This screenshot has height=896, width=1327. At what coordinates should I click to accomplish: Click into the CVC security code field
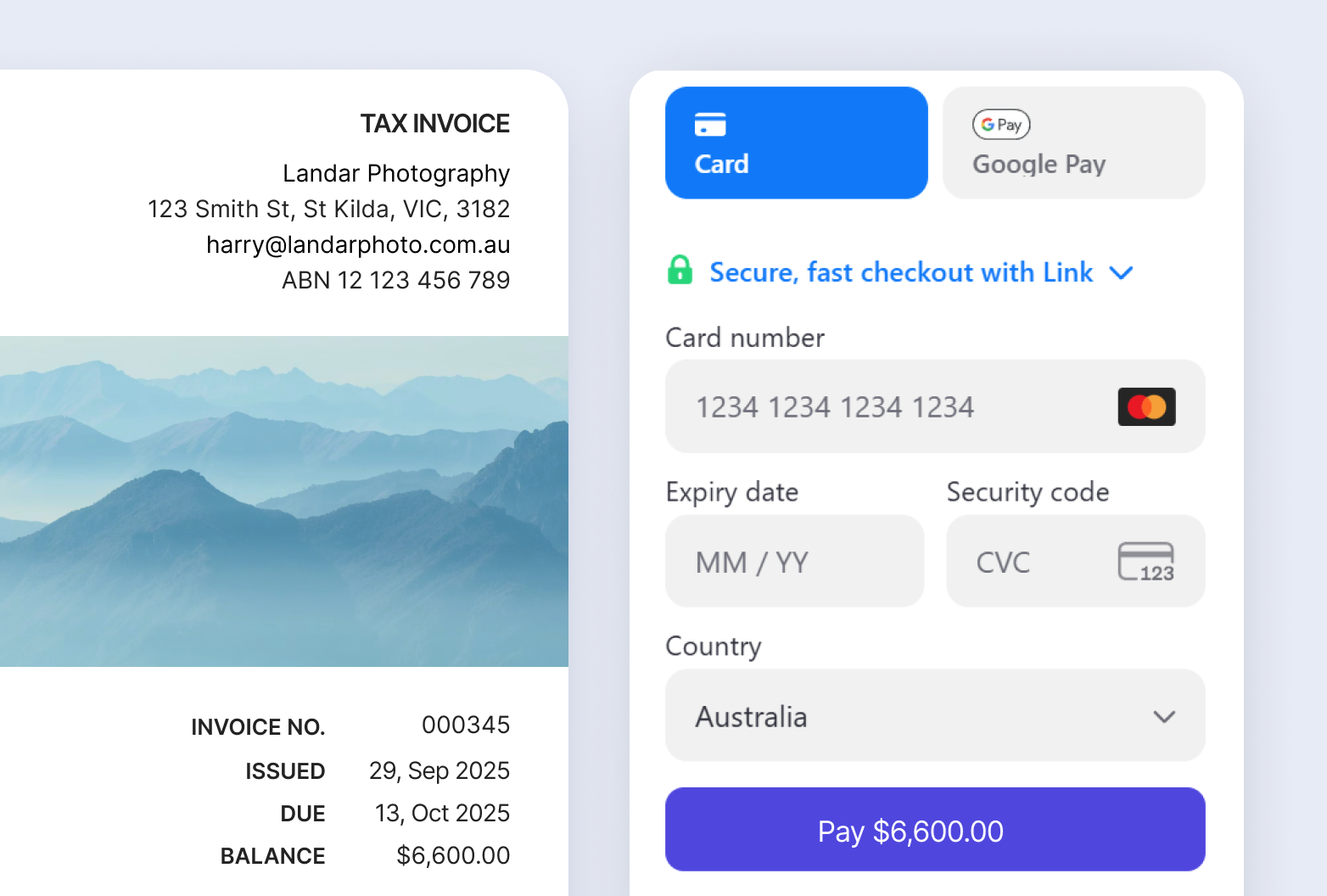click(x=1035, y=562)
